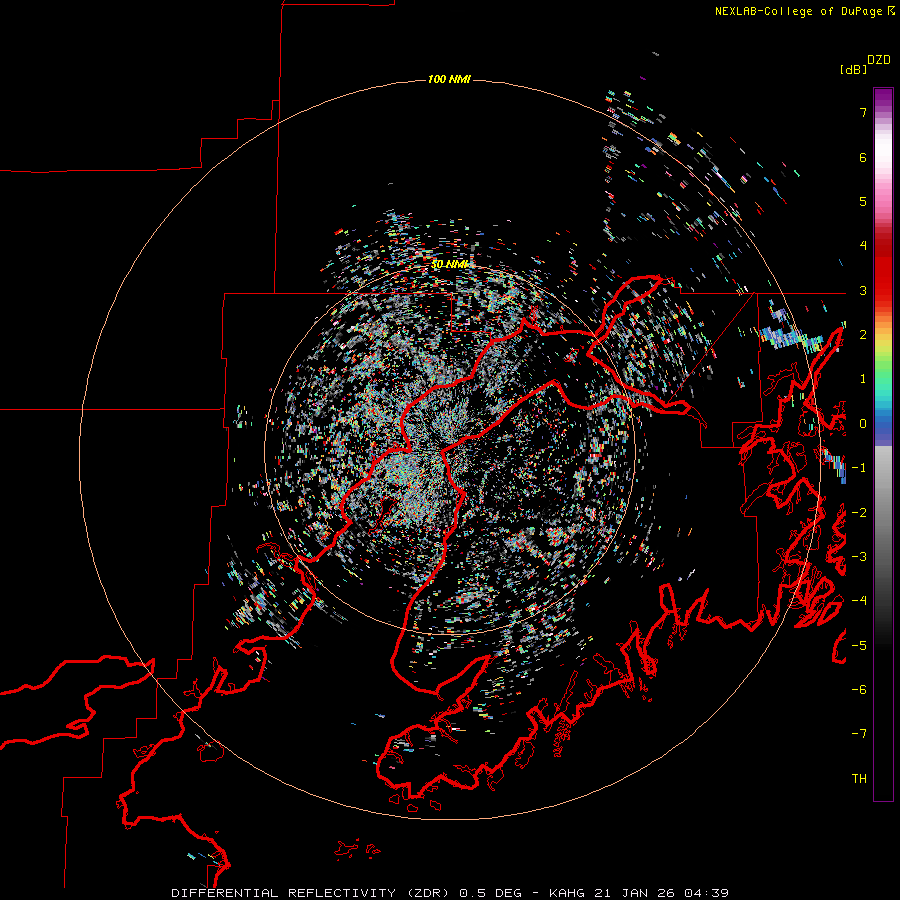Click the "100 NMI" range ring label
Viewport: 900px width, 900px height.
click(449, 79)
